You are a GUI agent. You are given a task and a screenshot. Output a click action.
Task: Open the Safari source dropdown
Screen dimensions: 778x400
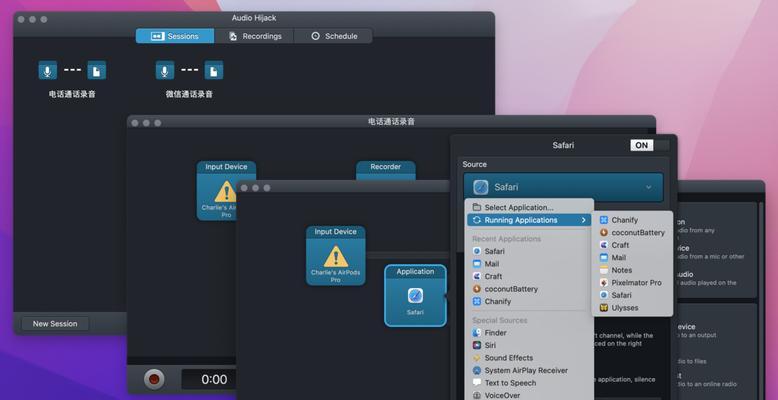(x=563, y=187)
